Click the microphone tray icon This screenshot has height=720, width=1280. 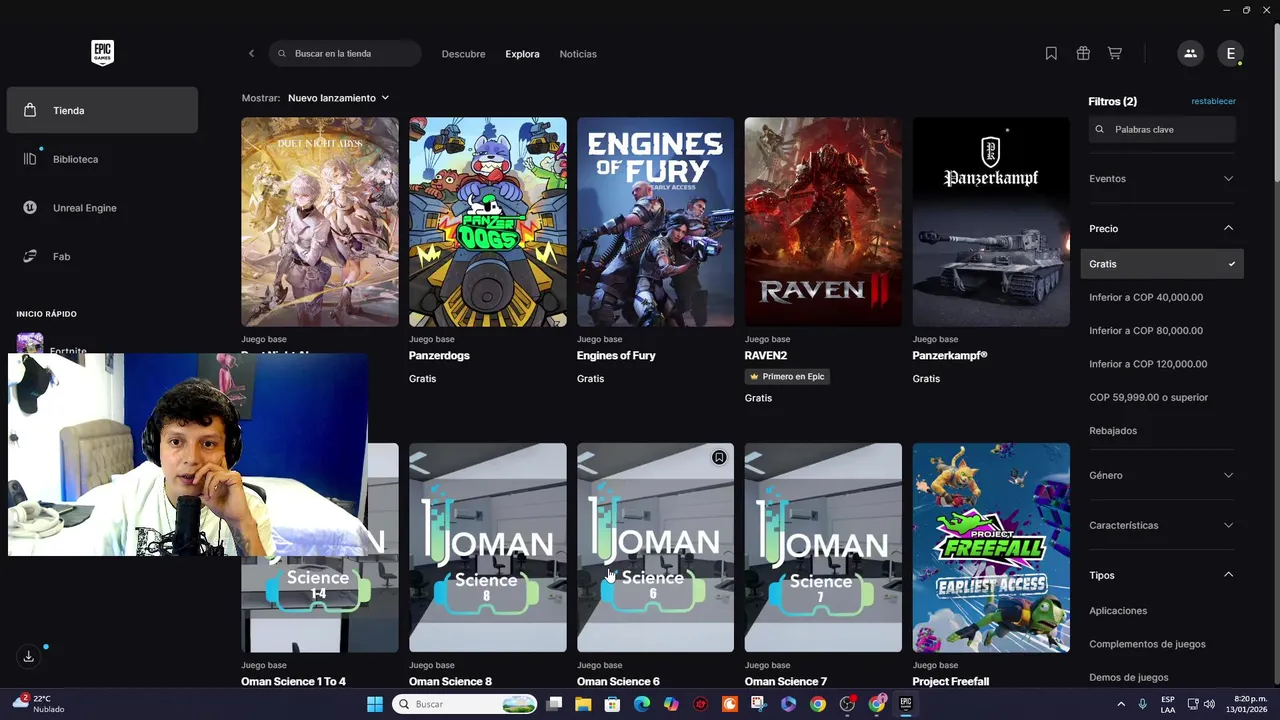click(1142, 704)
